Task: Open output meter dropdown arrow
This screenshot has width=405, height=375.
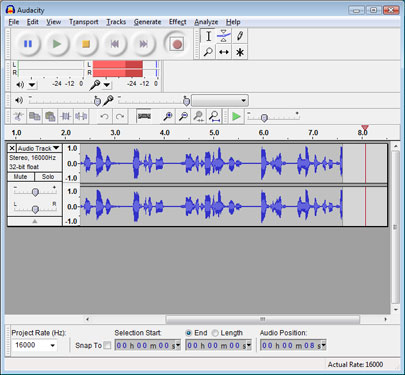Action: pyautogui.click(x=32, y=85)
